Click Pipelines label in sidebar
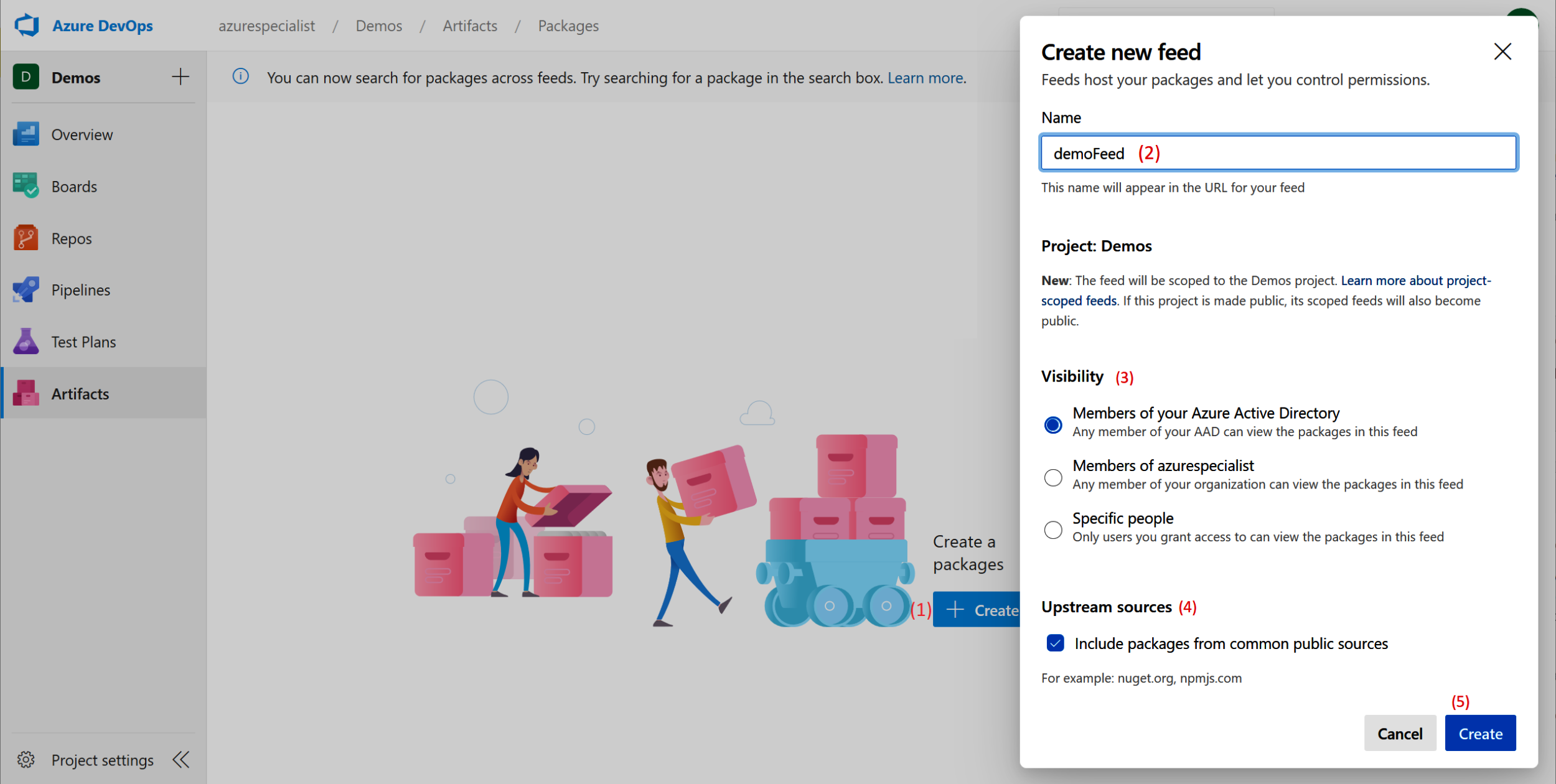Image resolution: width=1556 pixels, height=784 pixels. [x=81, y=290]
